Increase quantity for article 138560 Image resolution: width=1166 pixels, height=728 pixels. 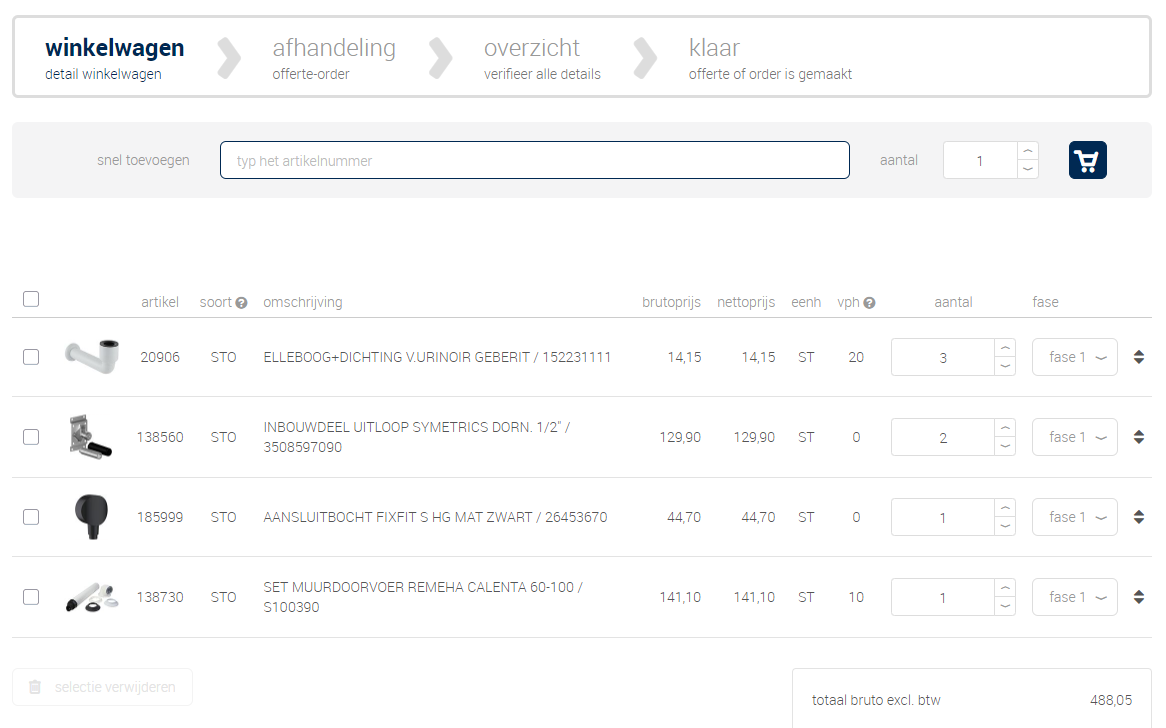tap(1005, 428)
